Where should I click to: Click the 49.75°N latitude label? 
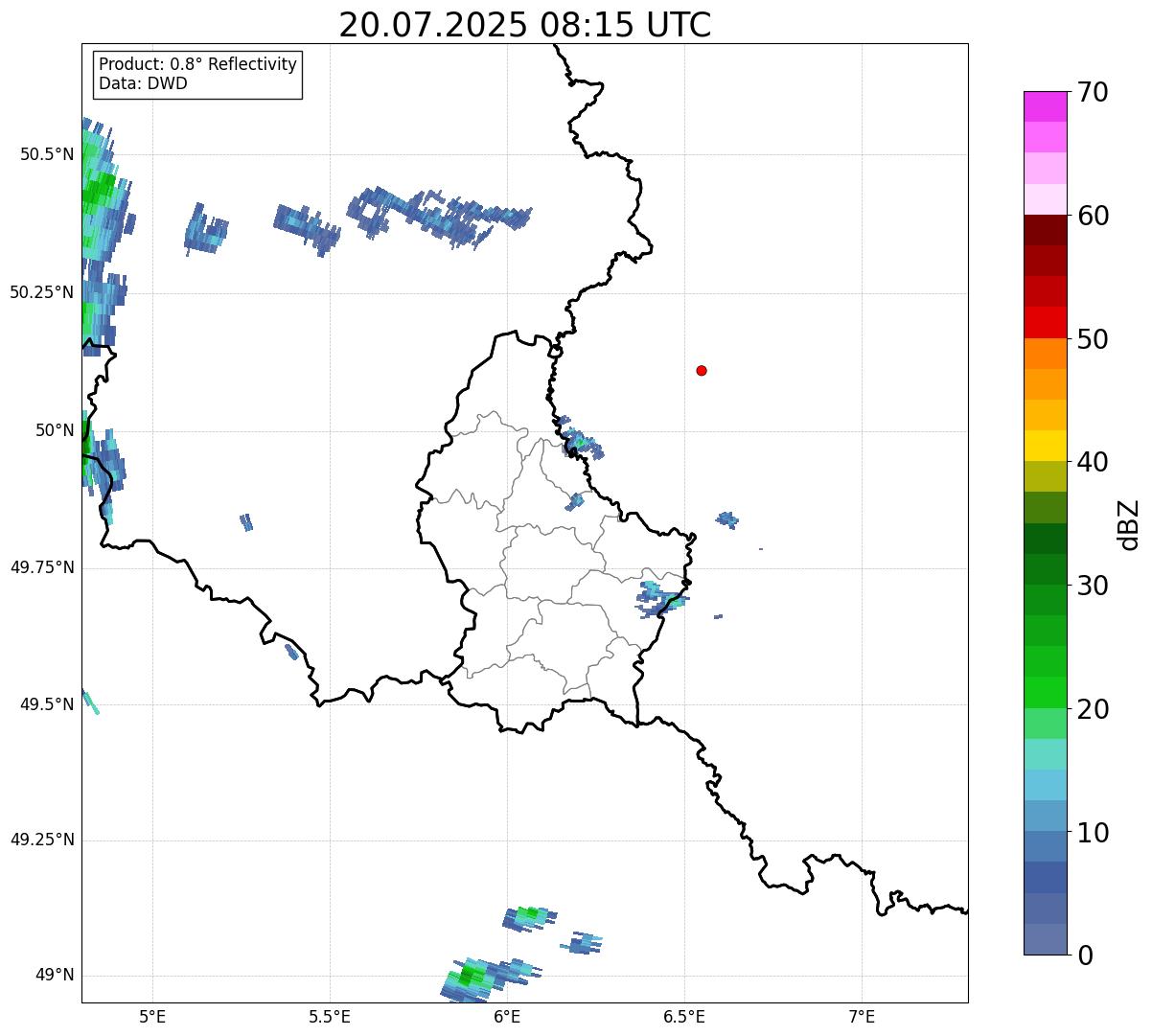coord(41,567)
